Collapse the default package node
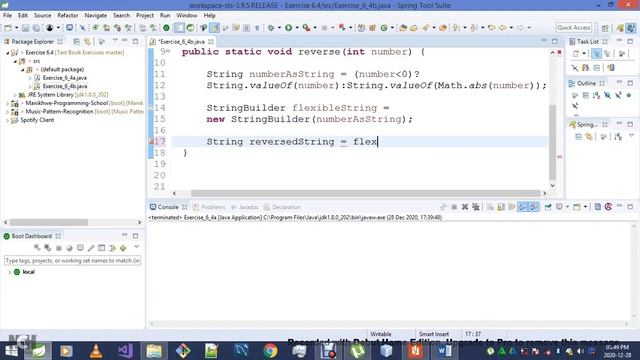Image resolution: width=640 pixels, height=360 pixels. point(23,70)
